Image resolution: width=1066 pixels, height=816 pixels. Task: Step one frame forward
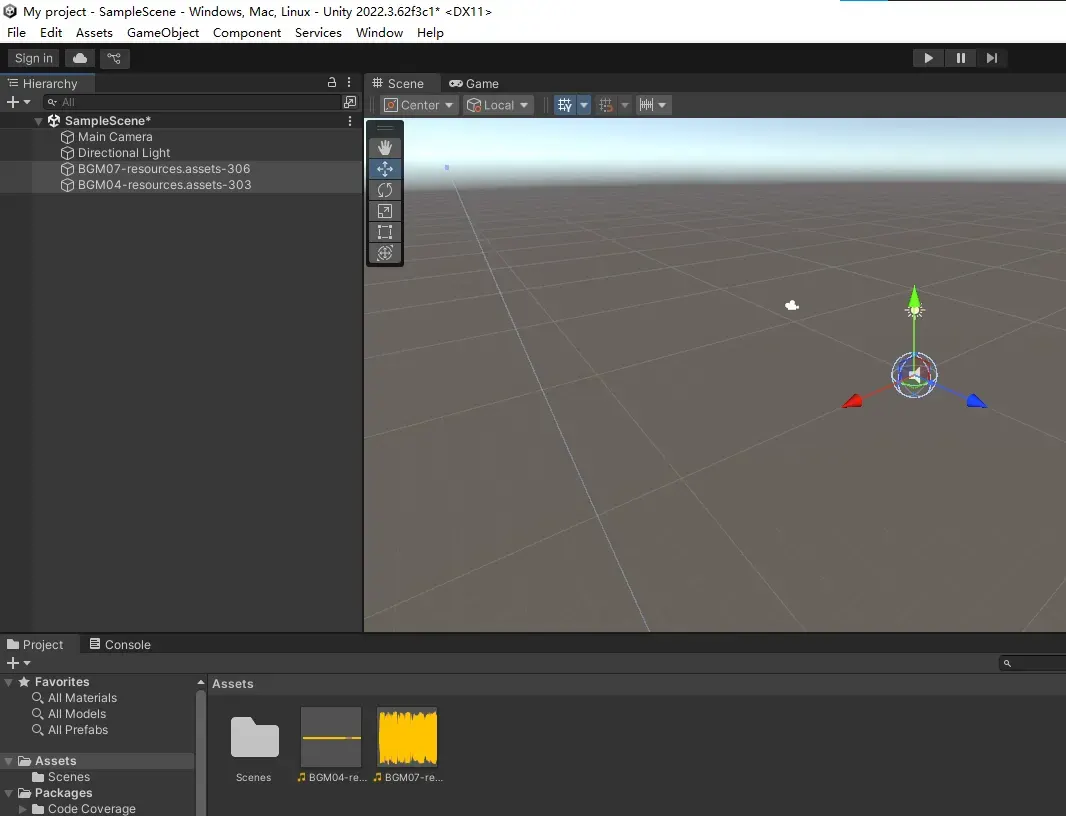992,58
